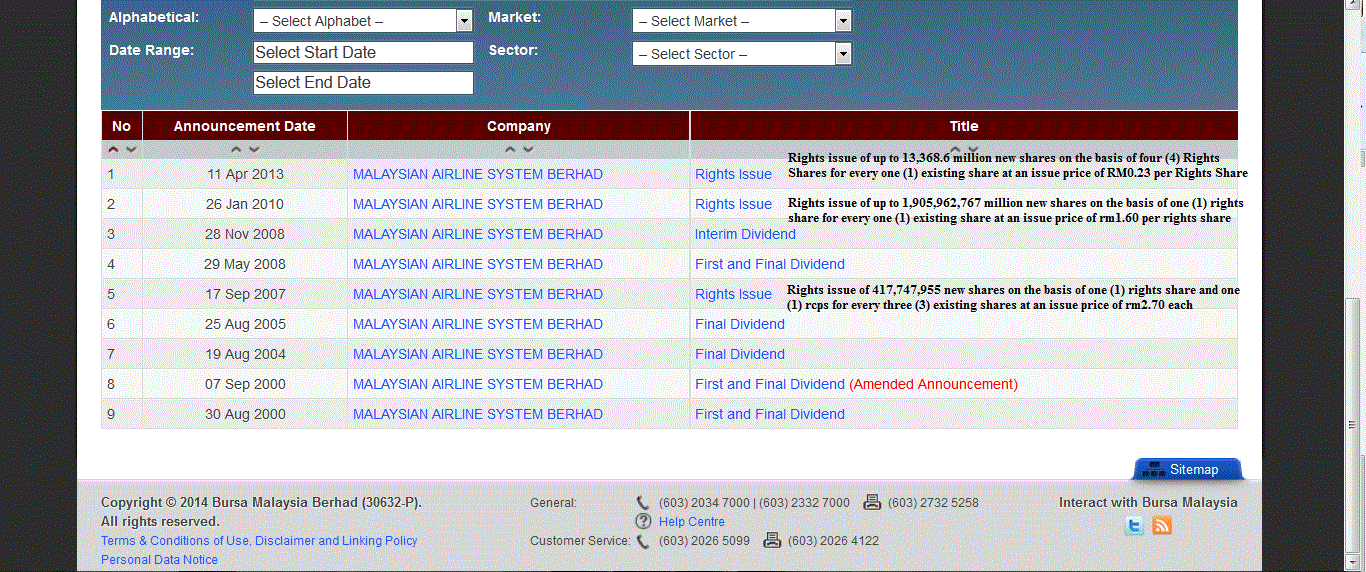
Task: Open First and Final Dividend from 07 Sep 2000
Action: (x=770, y=384)
